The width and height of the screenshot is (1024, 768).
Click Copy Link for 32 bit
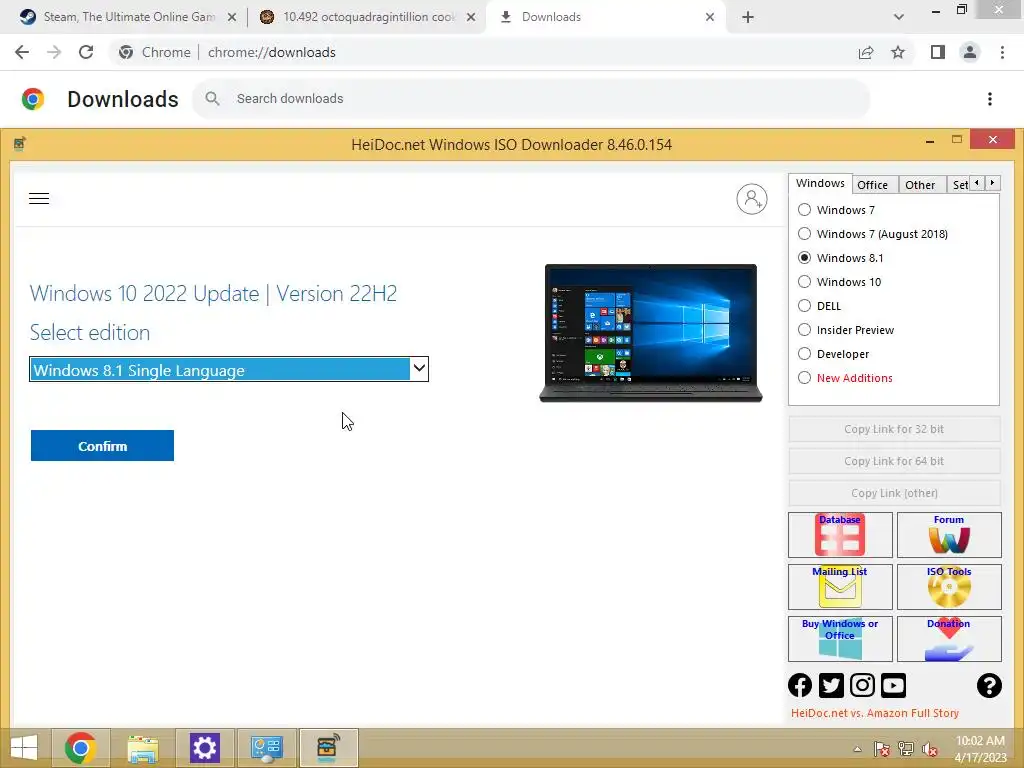(894, 429)
